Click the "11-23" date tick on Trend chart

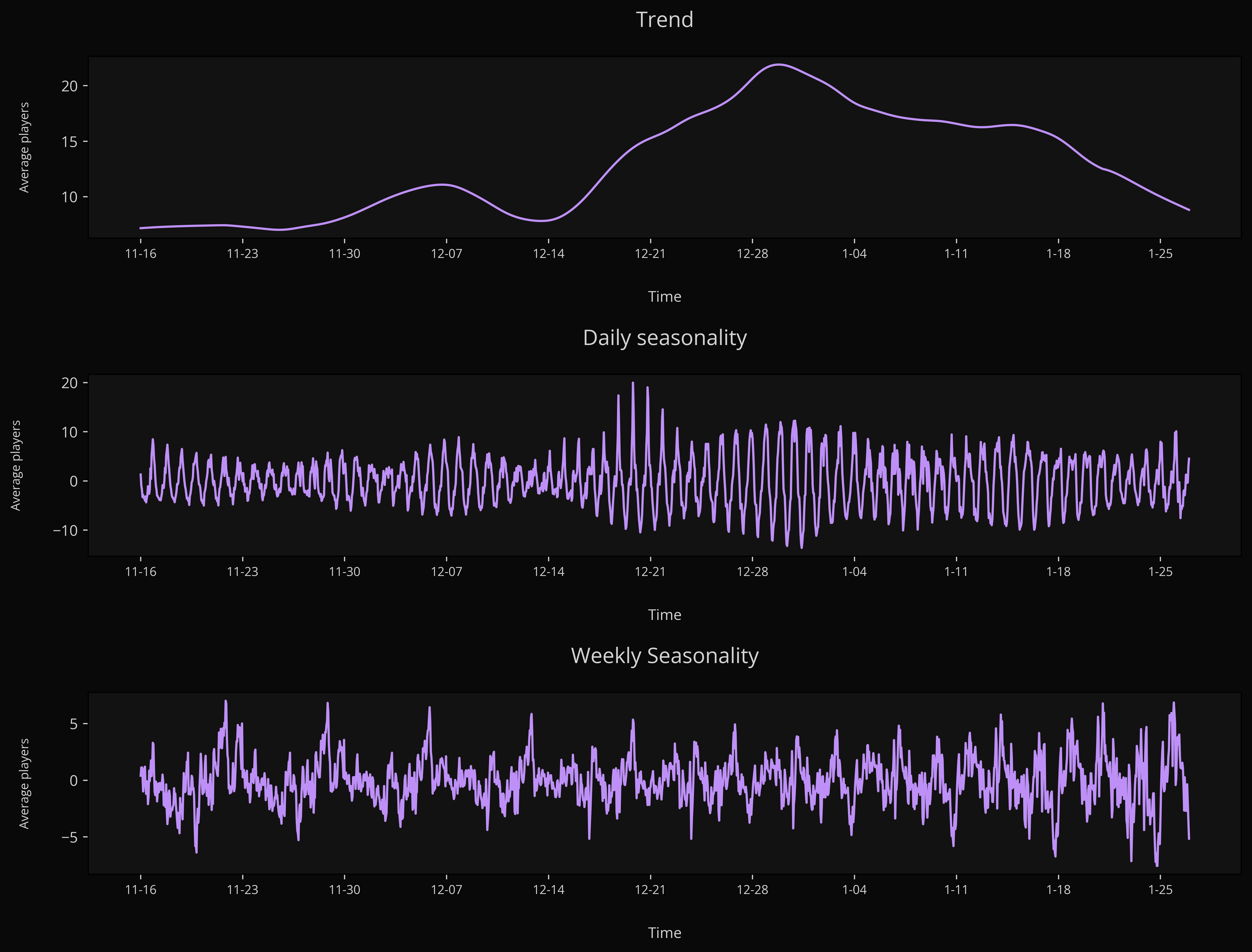243,254
